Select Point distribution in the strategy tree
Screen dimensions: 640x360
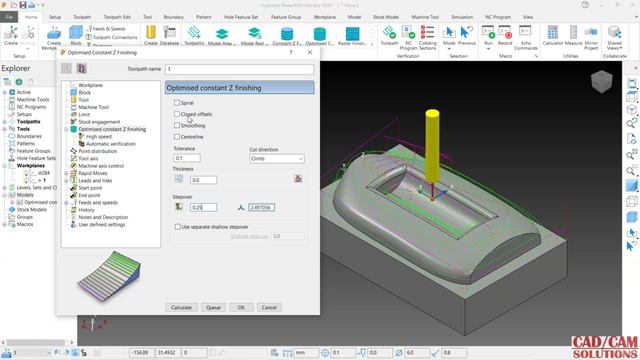(x=98, y=151)
